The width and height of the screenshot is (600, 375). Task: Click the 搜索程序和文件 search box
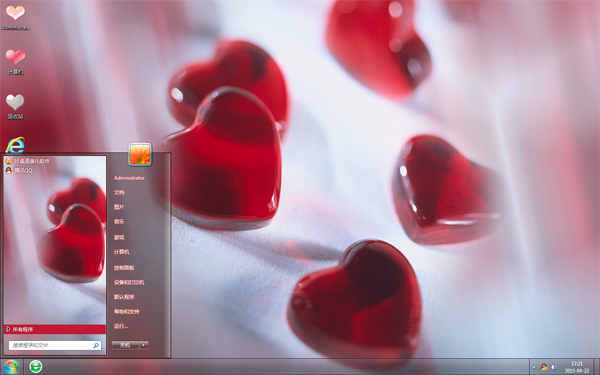pyautogui.click(x=55, y=345)
